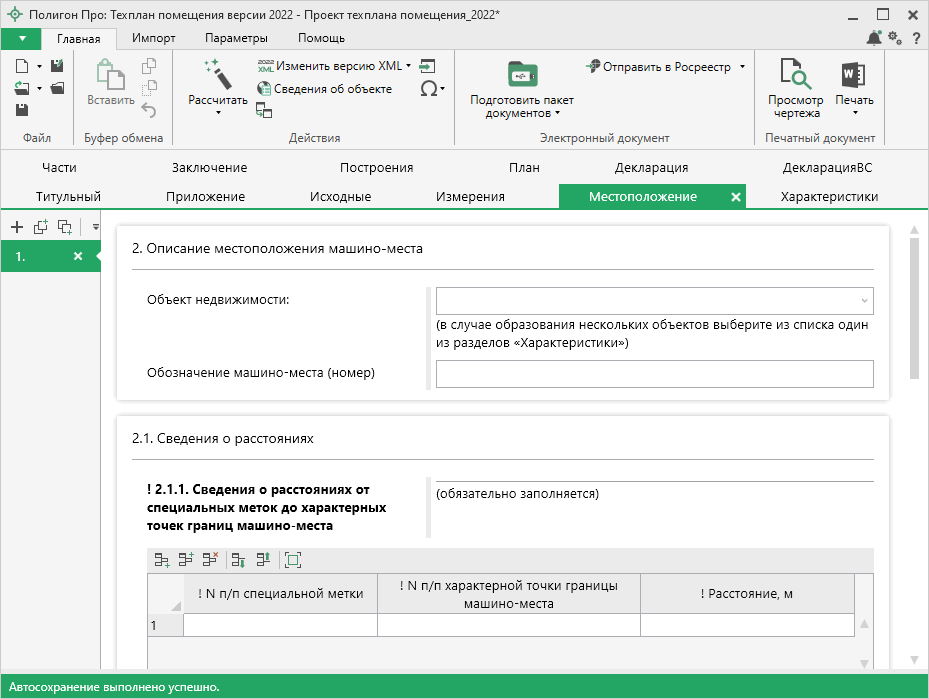The width and height of the screenshot is (929, 699).
Task: Open the Omega special symbols icon
Action: pyautogui.click(x=429, y=88)
